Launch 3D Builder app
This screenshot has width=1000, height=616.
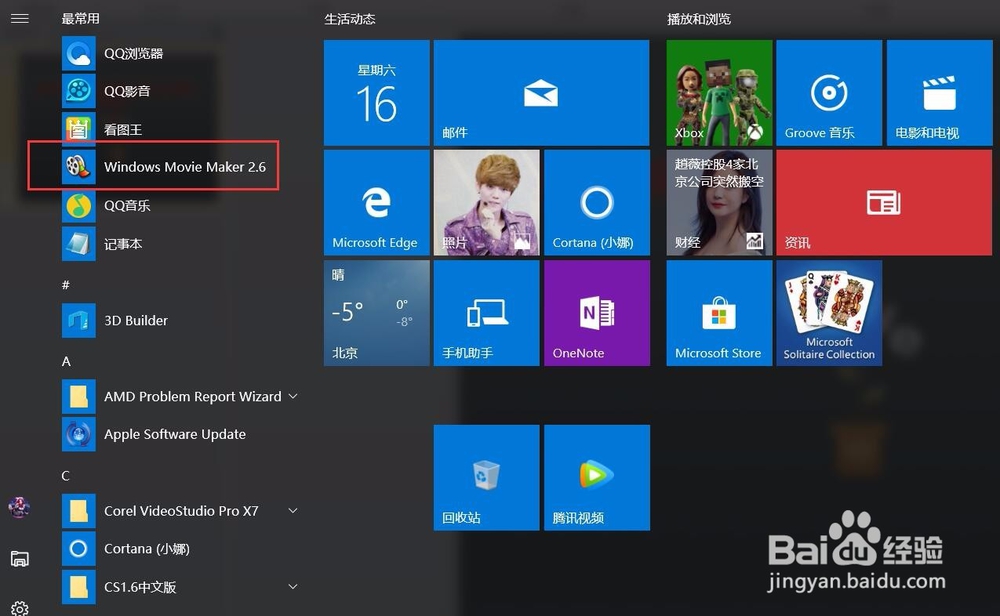[x=78, y=320]
